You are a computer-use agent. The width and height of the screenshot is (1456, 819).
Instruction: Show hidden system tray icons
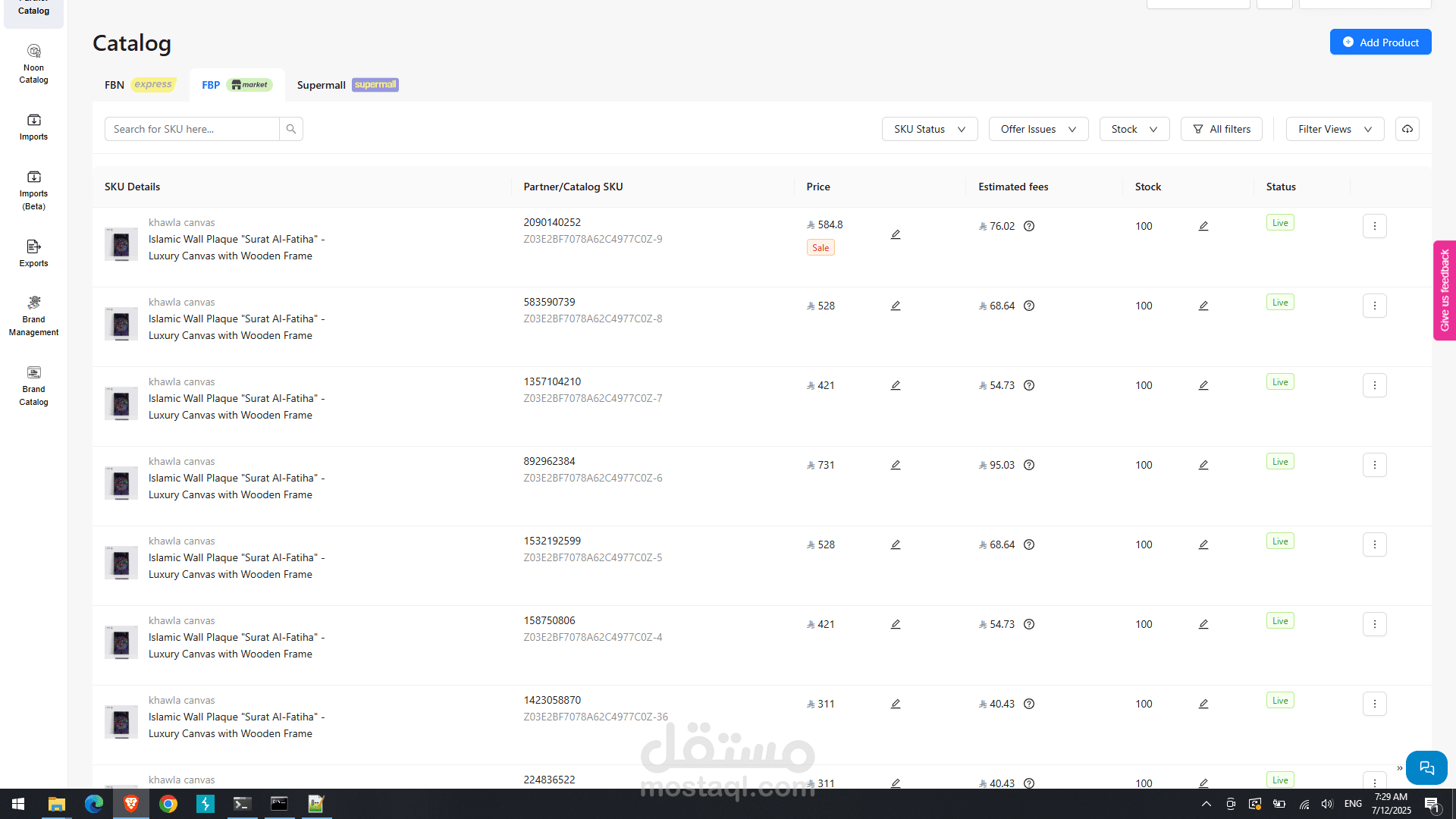point(1207,804)
